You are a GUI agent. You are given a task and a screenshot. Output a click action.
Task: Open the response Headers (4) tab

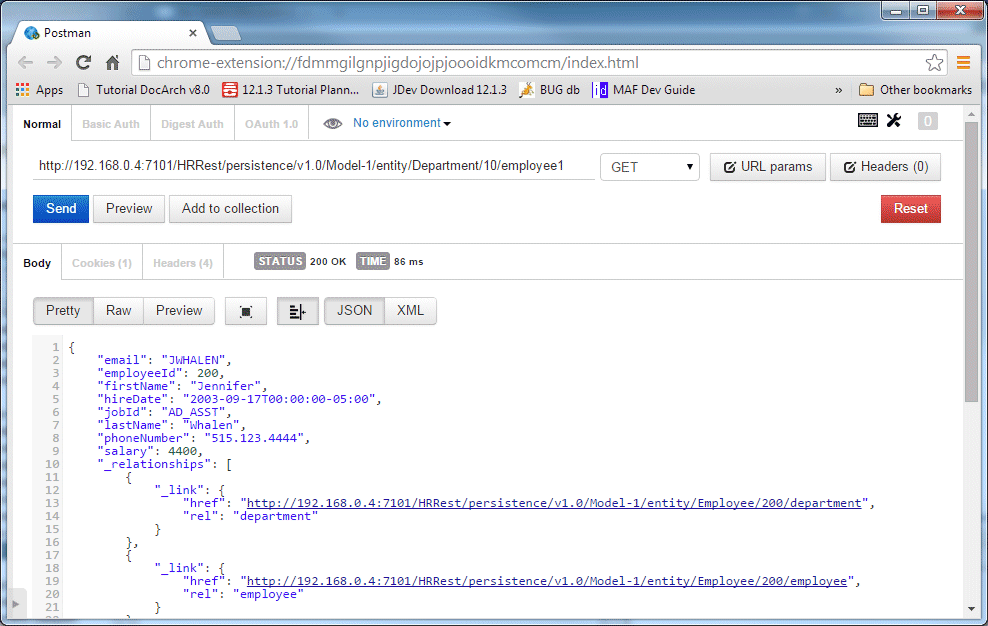tap(183, 263)
